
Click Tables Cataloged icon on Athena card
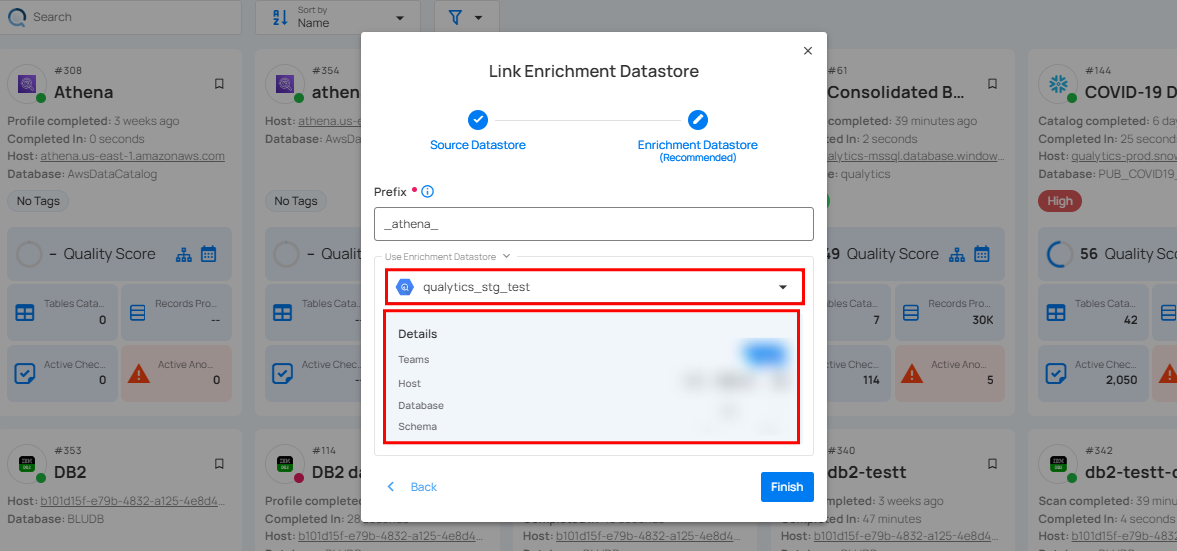pyautogui.click(x=25, y=312)
